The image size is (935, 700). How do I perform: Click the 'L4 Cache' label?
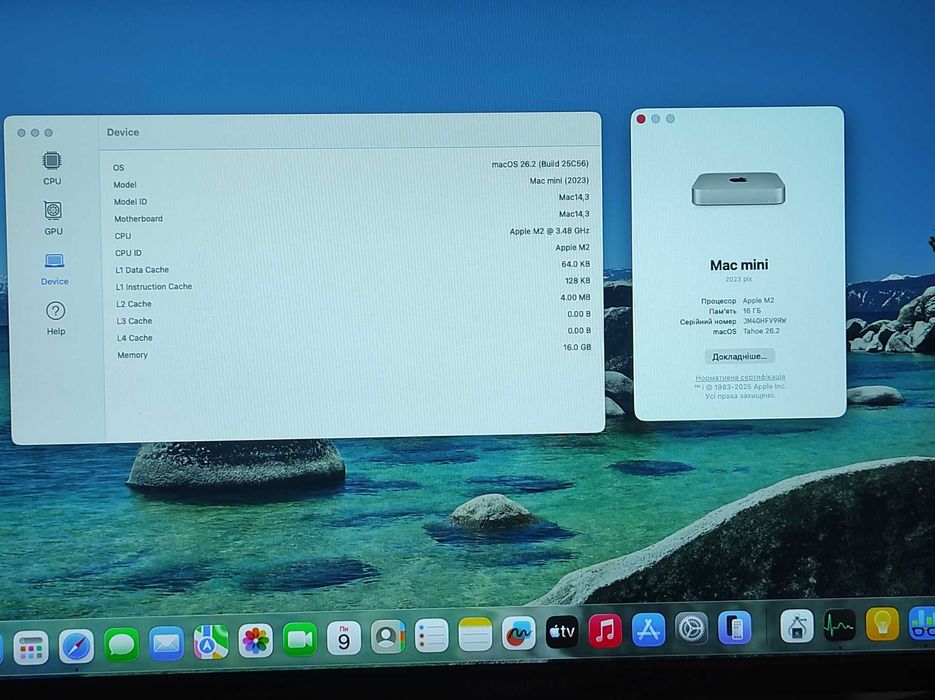135,338
